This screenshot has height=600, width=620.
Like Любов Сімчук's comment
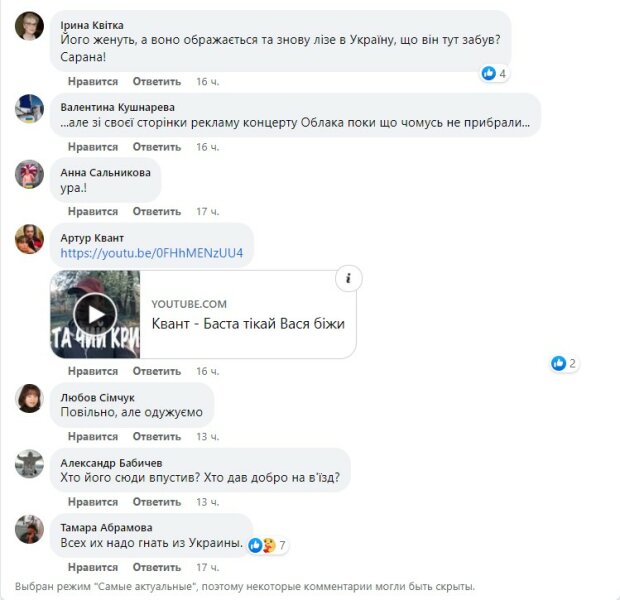coord(93,436)
